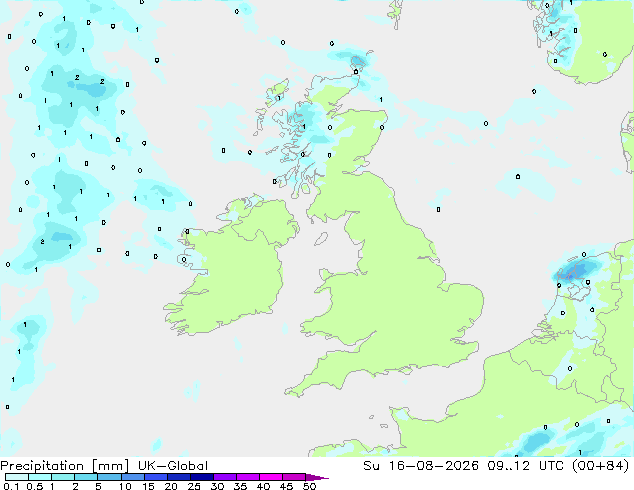Click the '0.5' legend scale label

click(35, 486)
